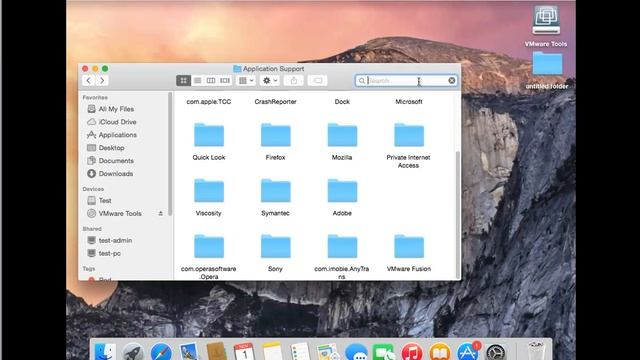Select untitled folder on desktop
Viewport: 640px width, 360px height.
547,70
